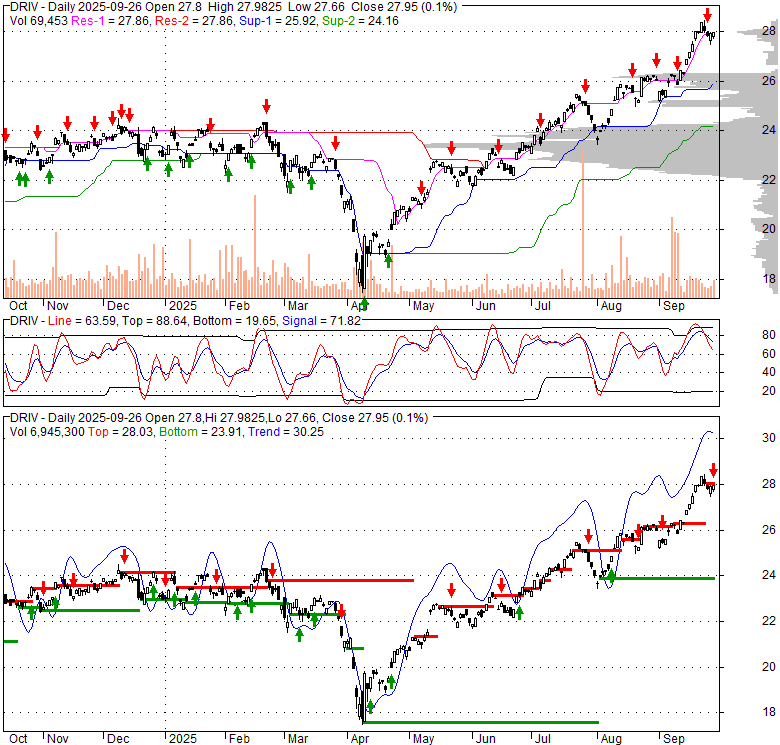
Task: Select 'Aug' on the lower chart date axis
Action: tap(611, 739)
